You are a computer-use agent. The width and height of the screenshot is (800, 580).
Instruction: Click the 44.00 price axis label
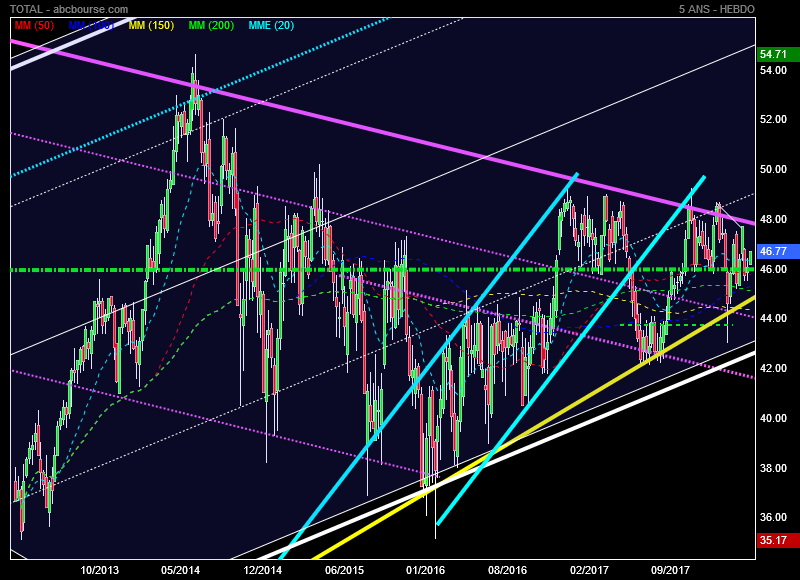773,318
